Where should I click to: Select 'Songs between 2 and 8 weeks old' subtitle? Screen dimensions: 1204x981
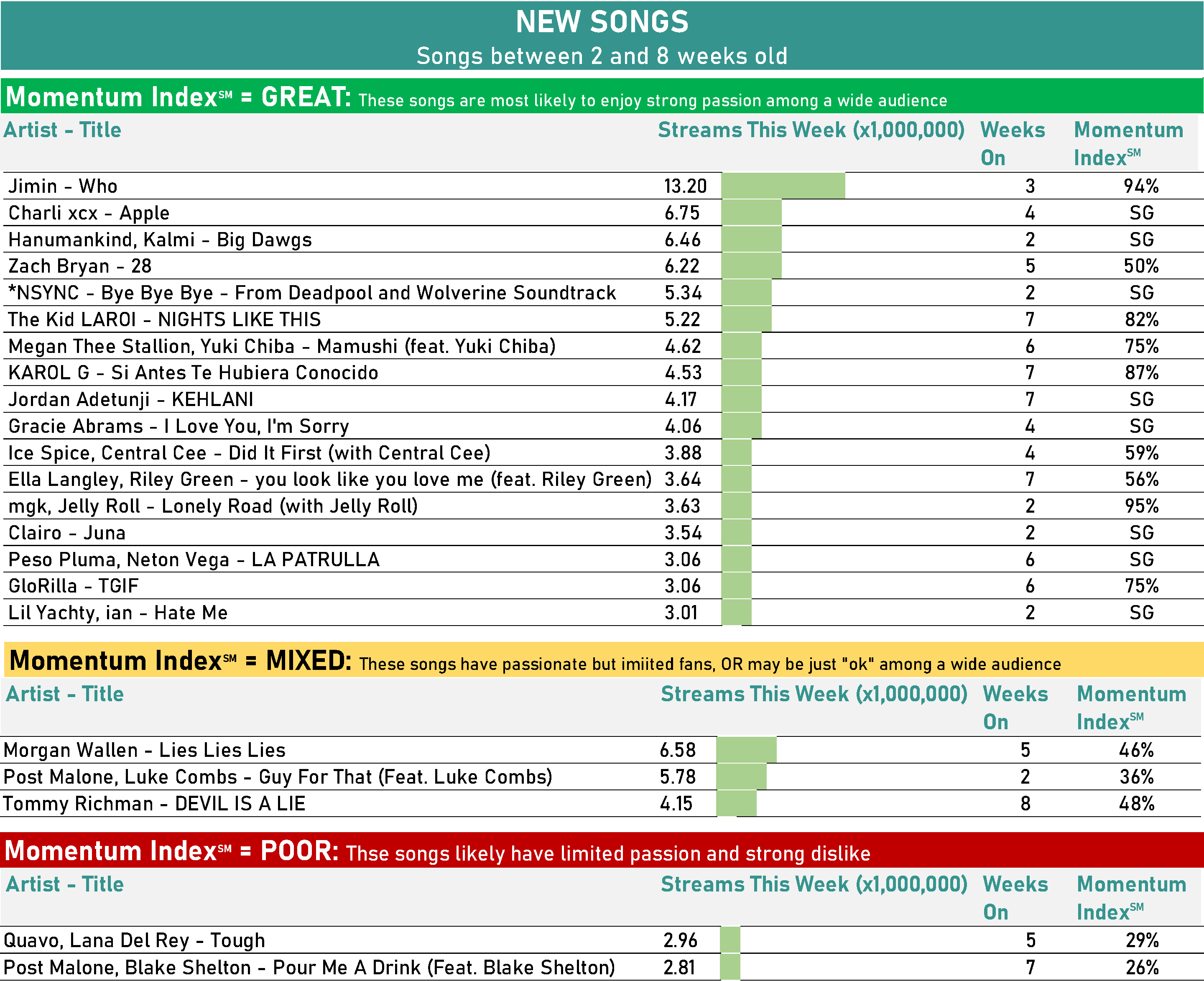pos(602,56)
